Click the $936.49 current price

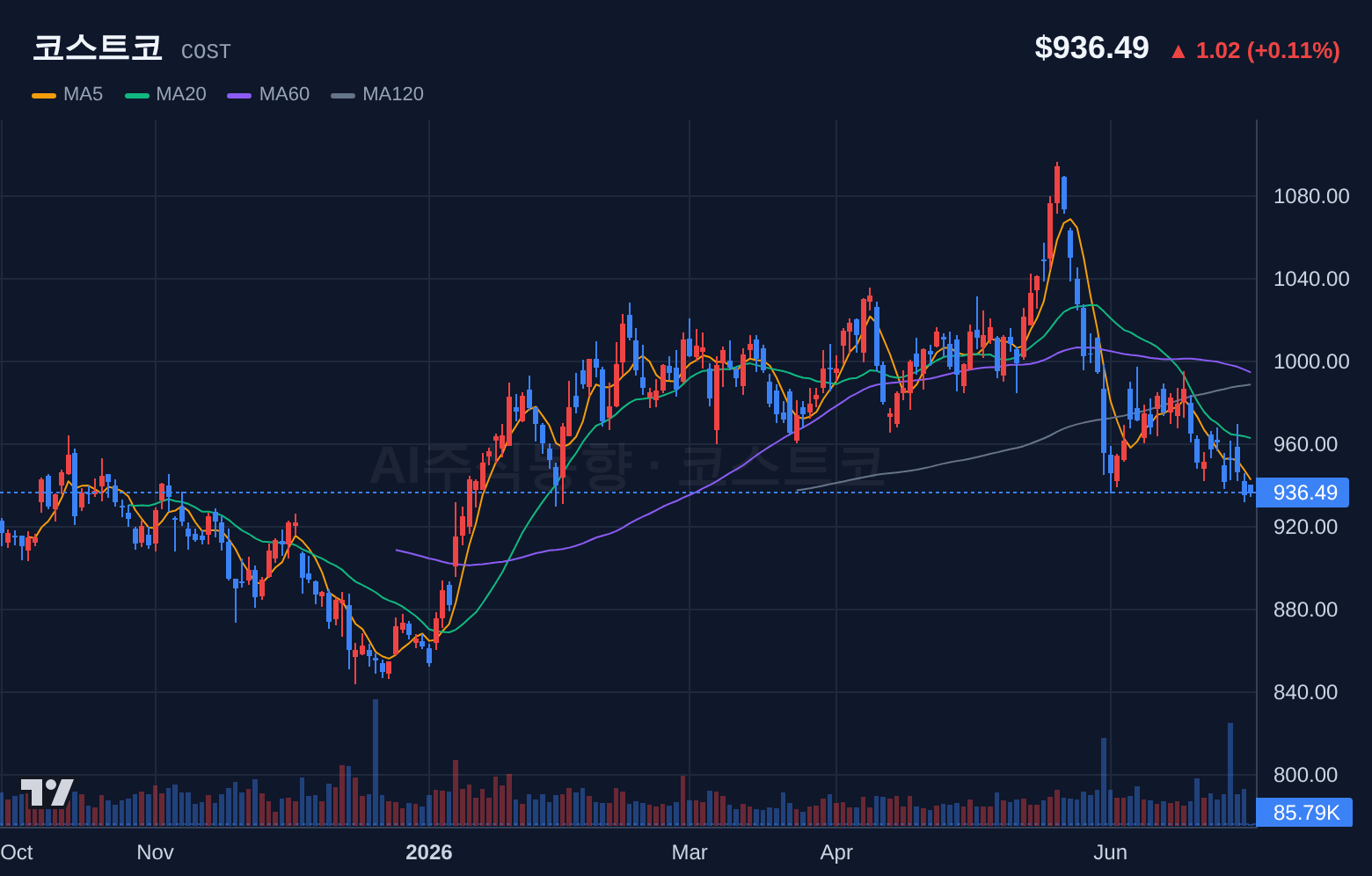1091,47
